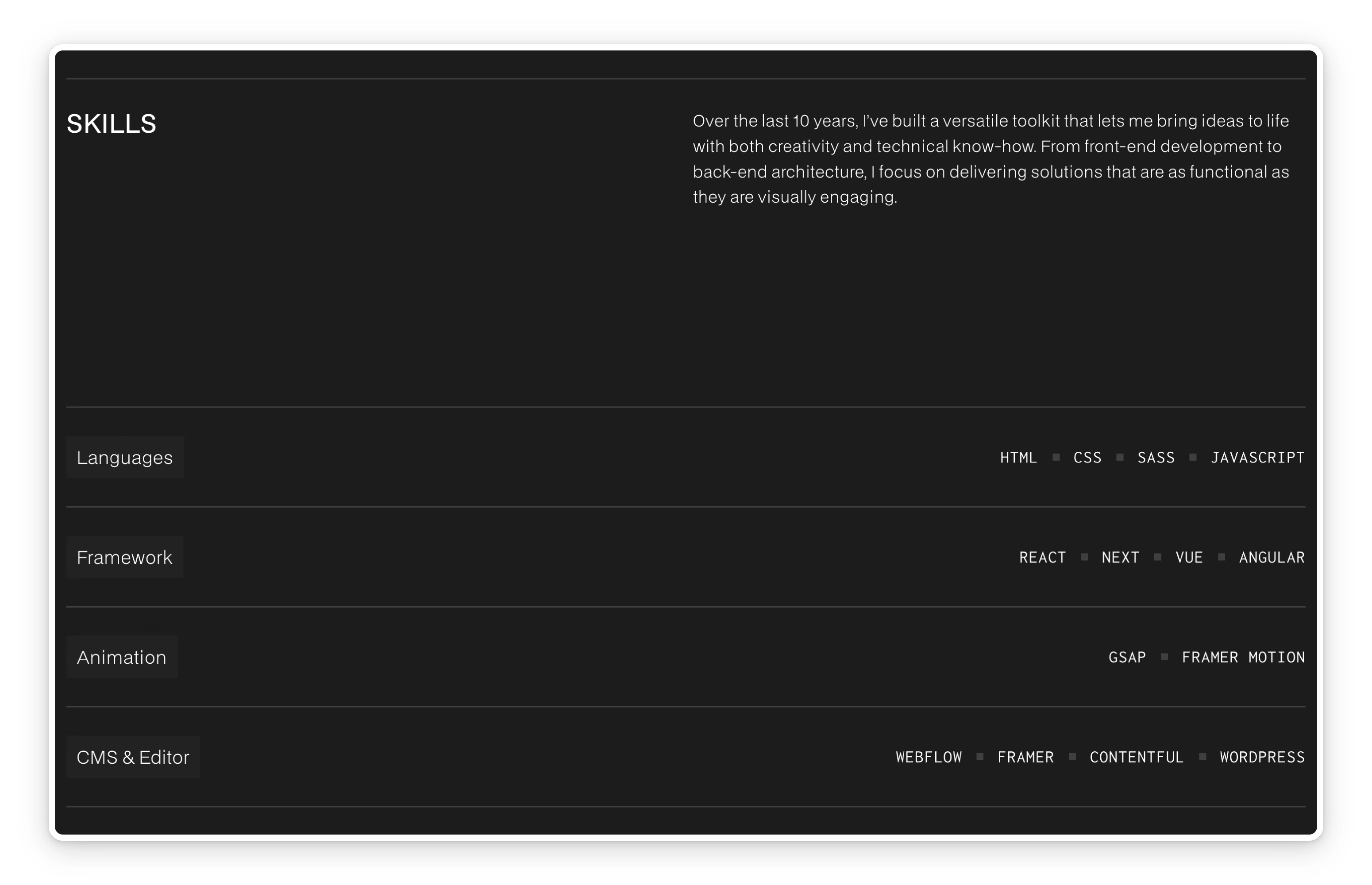Select the NEXT framework tag
The image size is (1372, 885).
(x=1120, y=558)
